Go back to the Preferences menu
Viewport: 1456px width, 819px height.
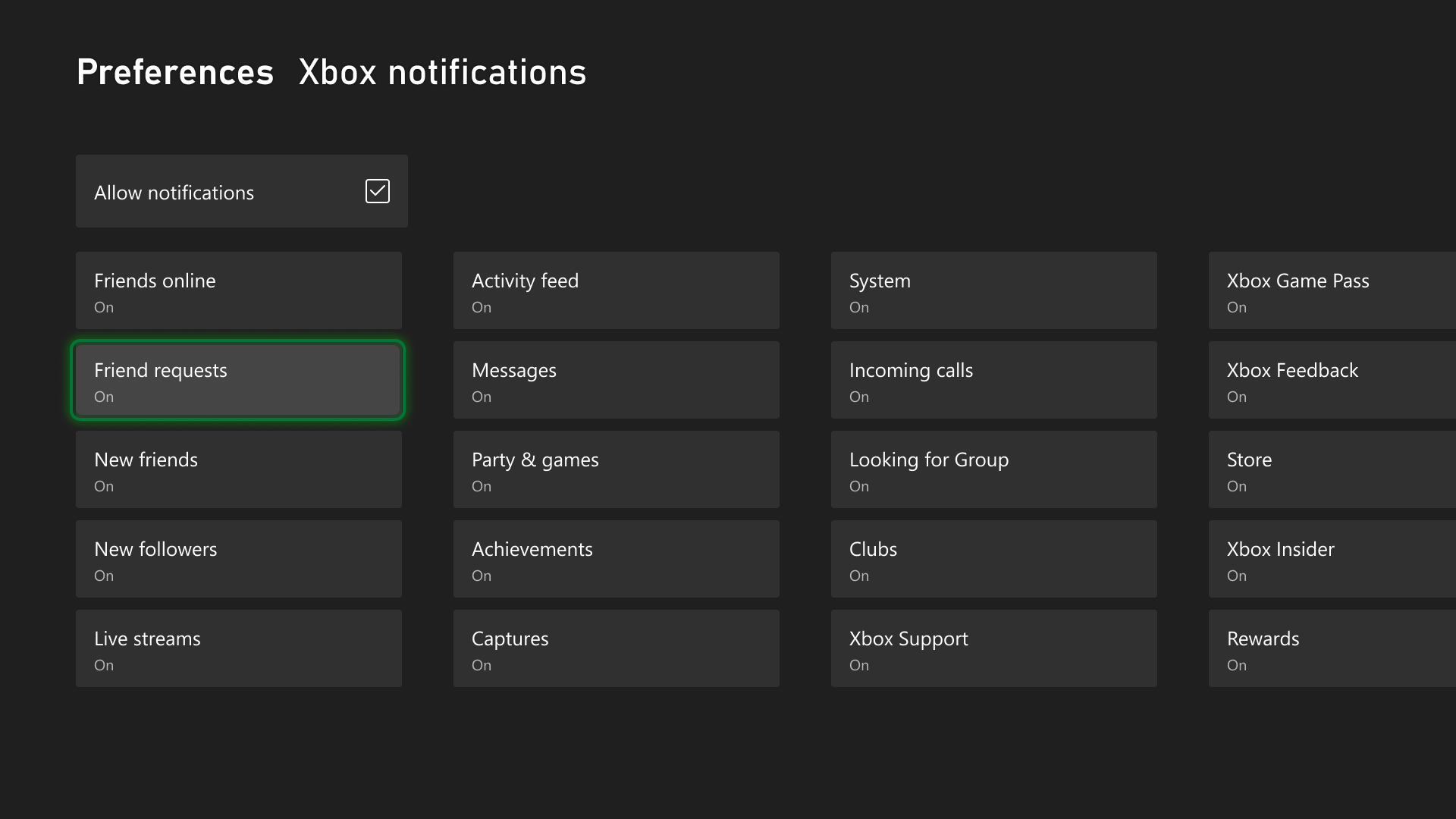tap(175, 72)
